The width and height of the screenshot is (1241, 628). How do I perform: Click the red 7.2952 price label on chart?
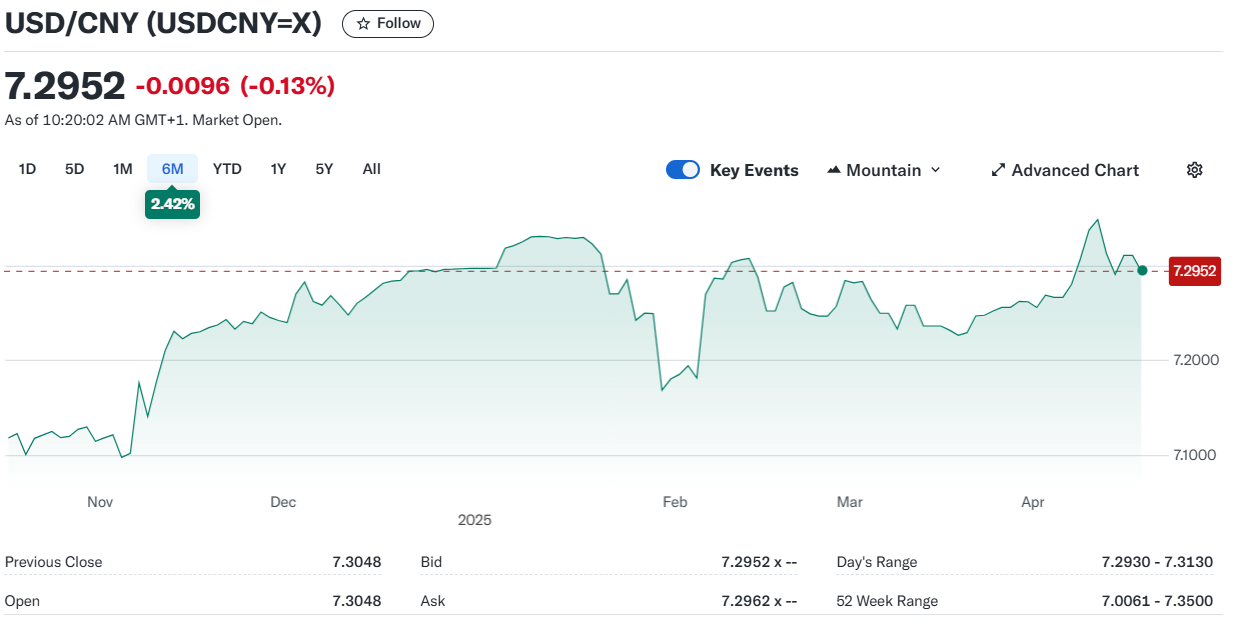point(1194,271)
